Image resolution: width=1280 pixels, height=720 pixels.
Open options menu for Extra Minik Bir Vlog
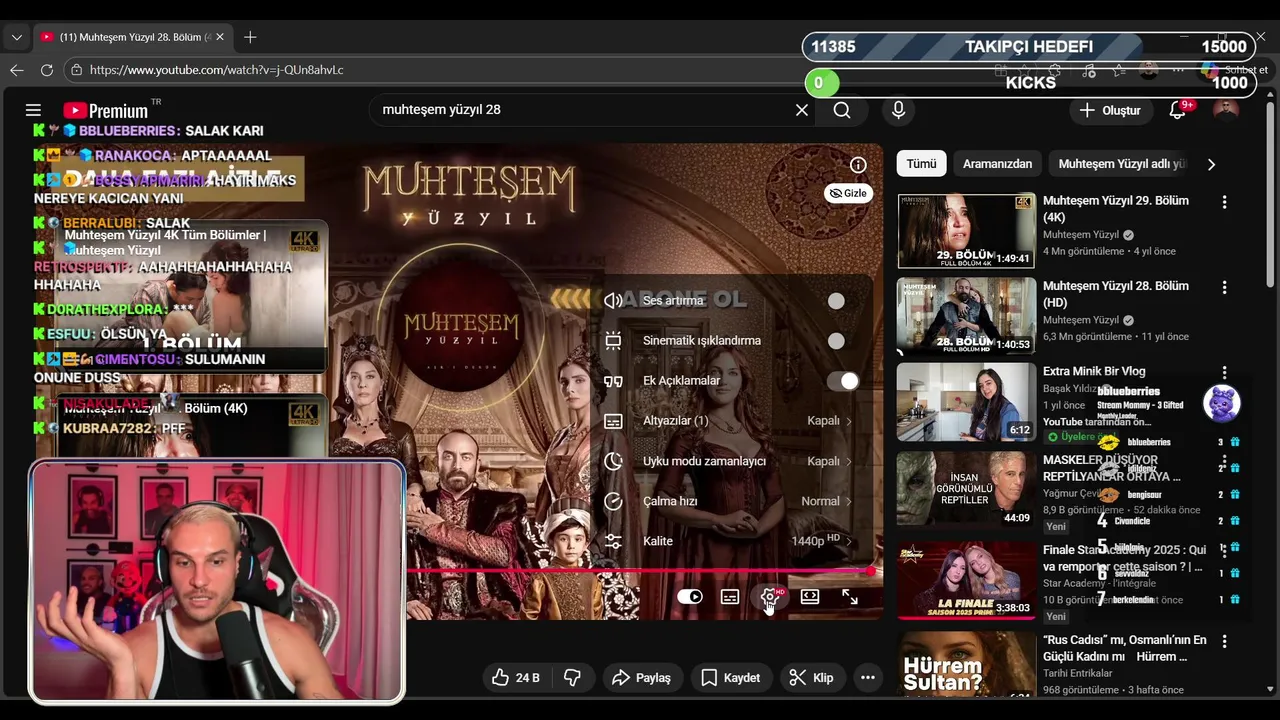(x=1224, y=373)
